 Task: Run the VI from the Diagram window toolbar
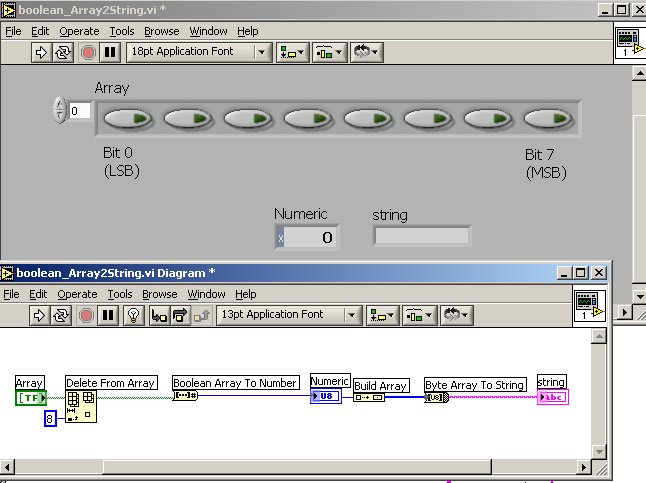[40, 316]
